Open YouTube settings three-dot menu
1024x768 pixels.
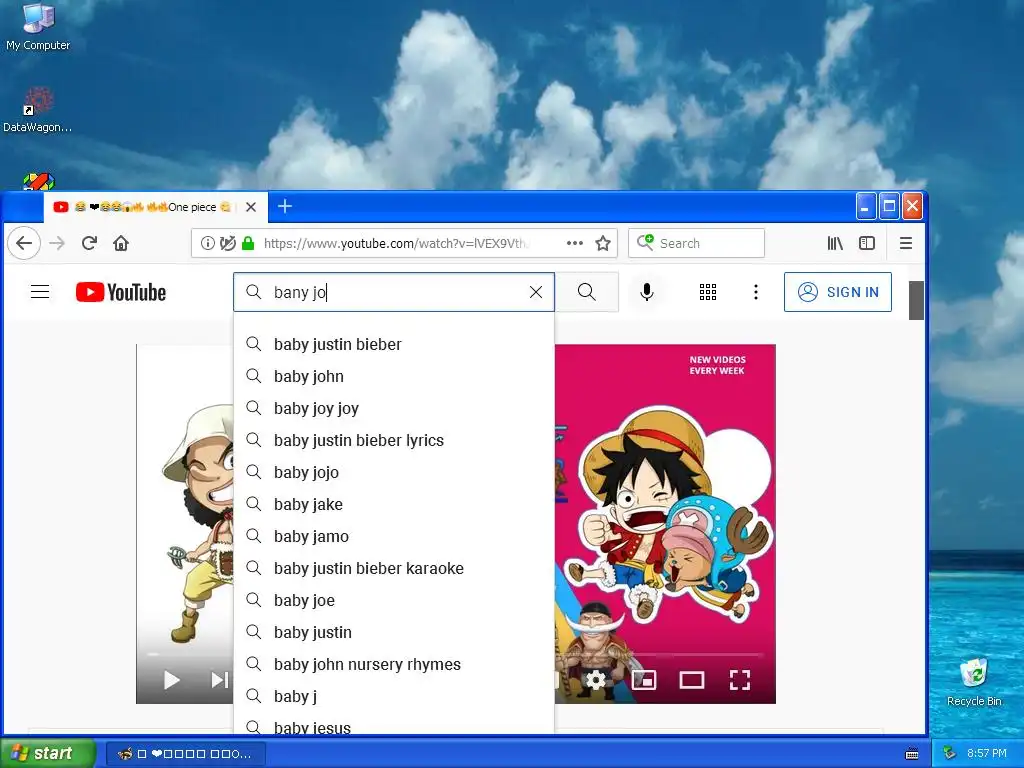756,292
